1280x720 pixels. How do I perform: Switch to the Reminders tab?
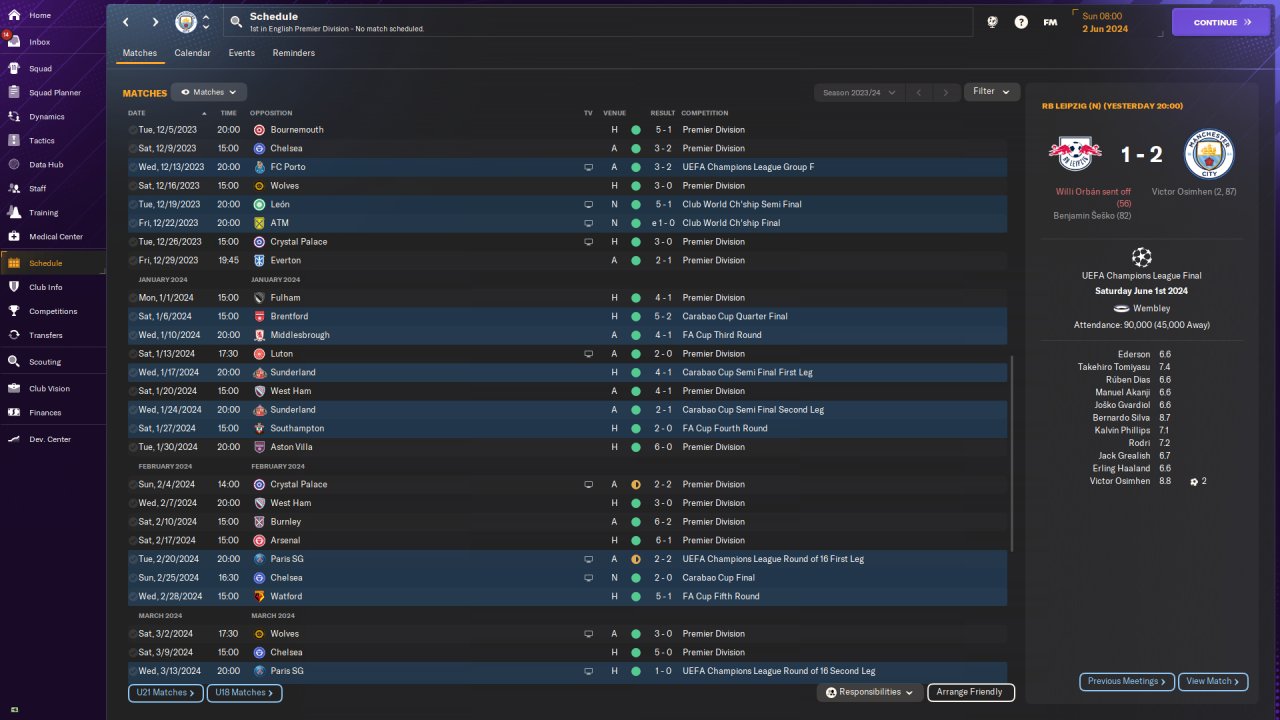click(293, 53)
